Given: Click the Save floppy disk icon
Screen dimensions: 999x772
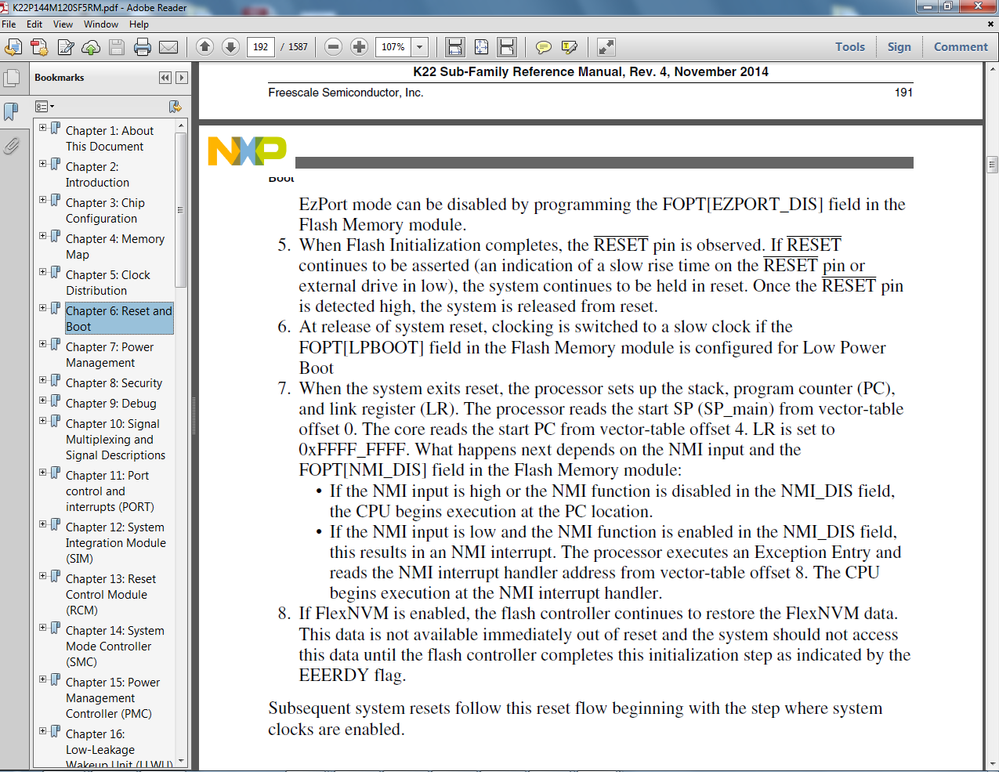Looking at the screenshot, I should pyautogui.click(x=117, y=47).
